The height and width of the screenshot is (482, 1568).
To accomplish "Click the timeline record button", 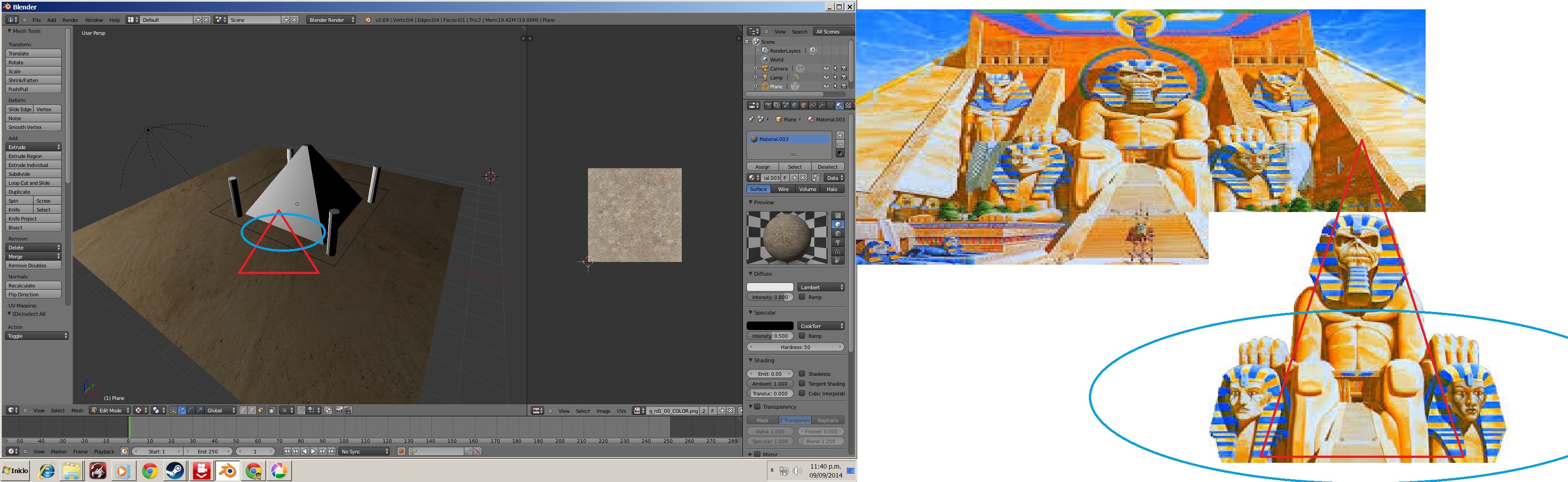I will (401, 451).
